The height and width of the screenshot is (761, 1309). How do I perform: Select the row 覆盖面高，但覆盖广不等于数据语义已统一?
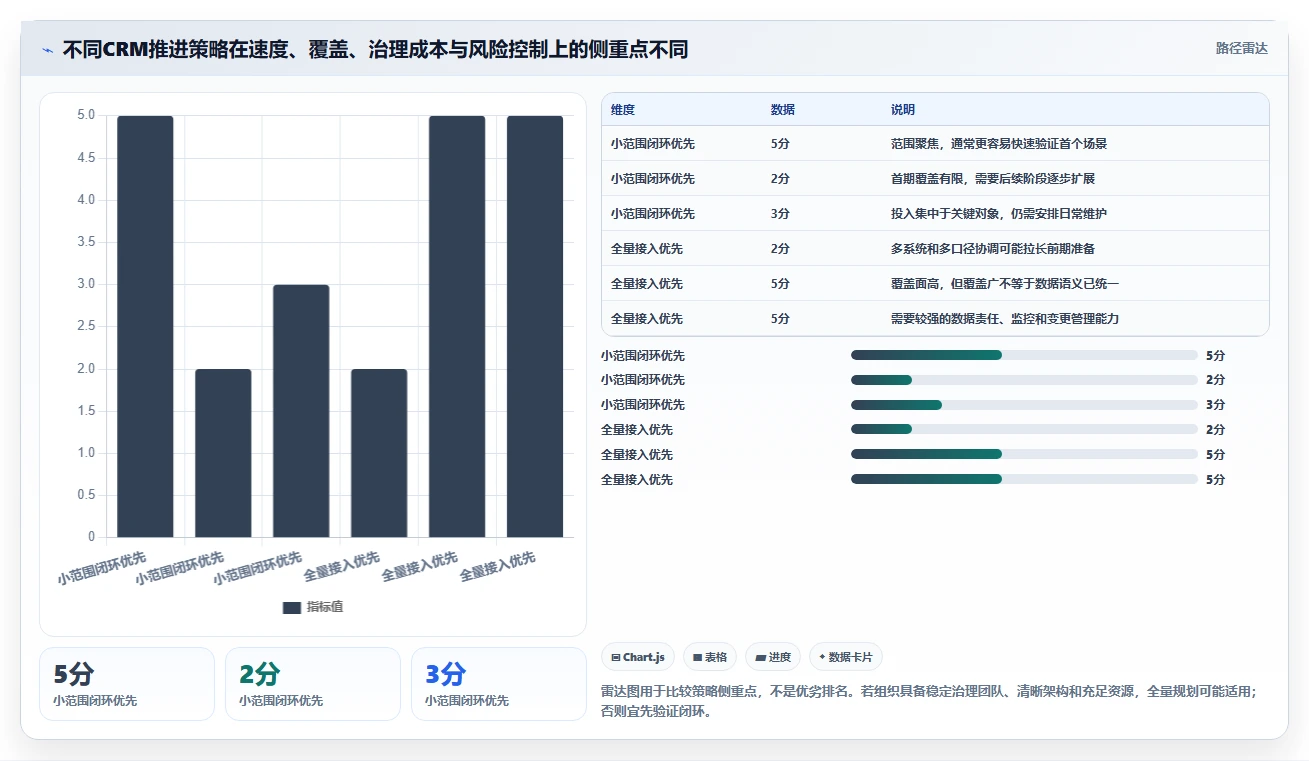[x=935, y=284]
